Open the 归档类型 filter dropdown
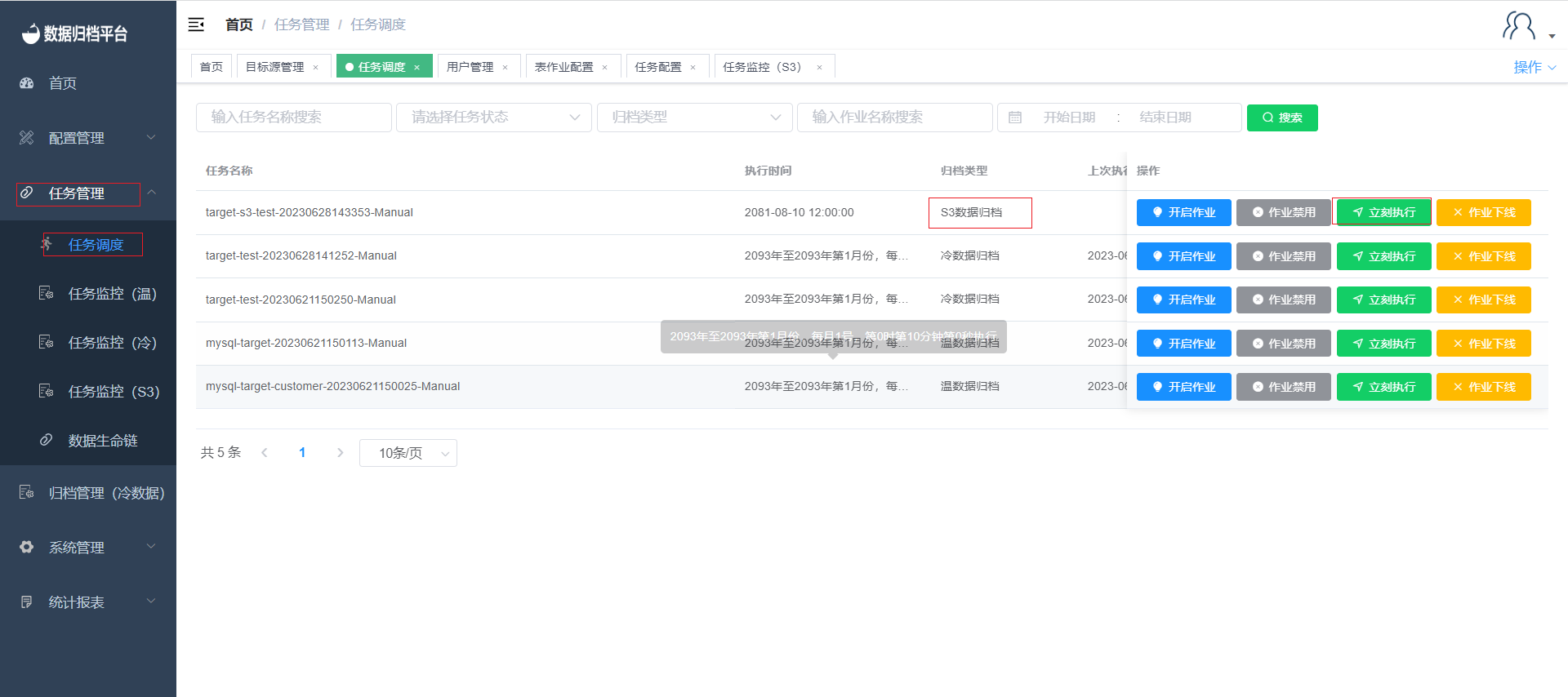This screenshot has width=1568, height=697. pos(695,118)
